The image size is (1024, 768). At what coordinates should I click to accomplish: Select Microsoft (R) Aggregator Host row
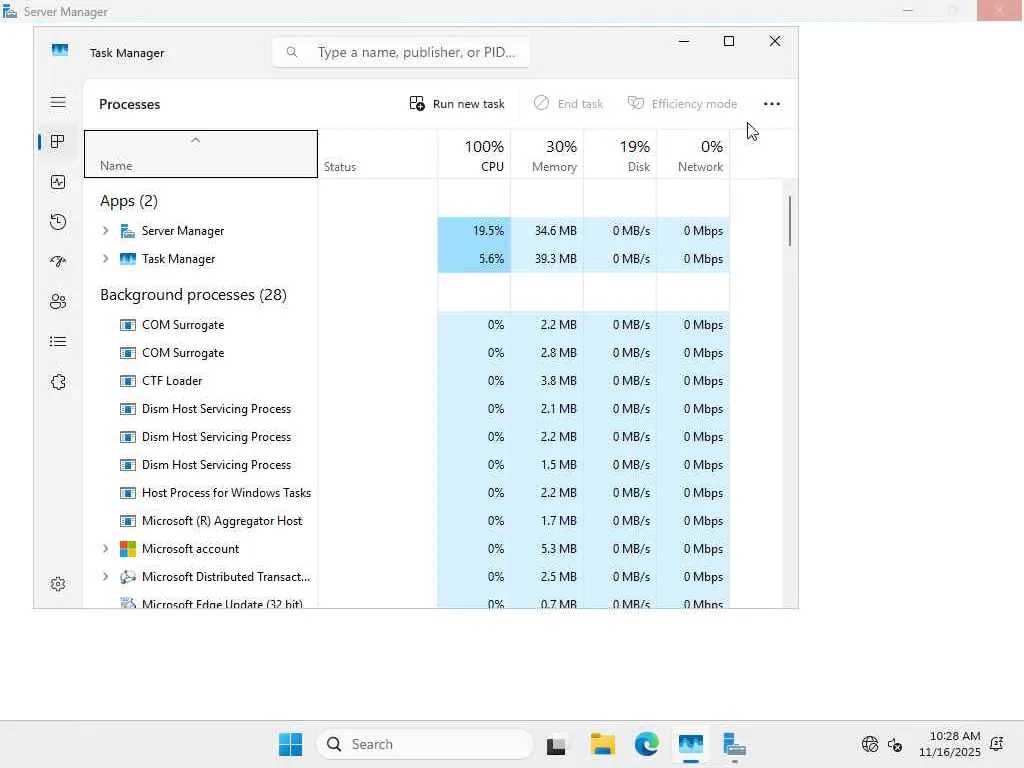[x=407, y=521]
